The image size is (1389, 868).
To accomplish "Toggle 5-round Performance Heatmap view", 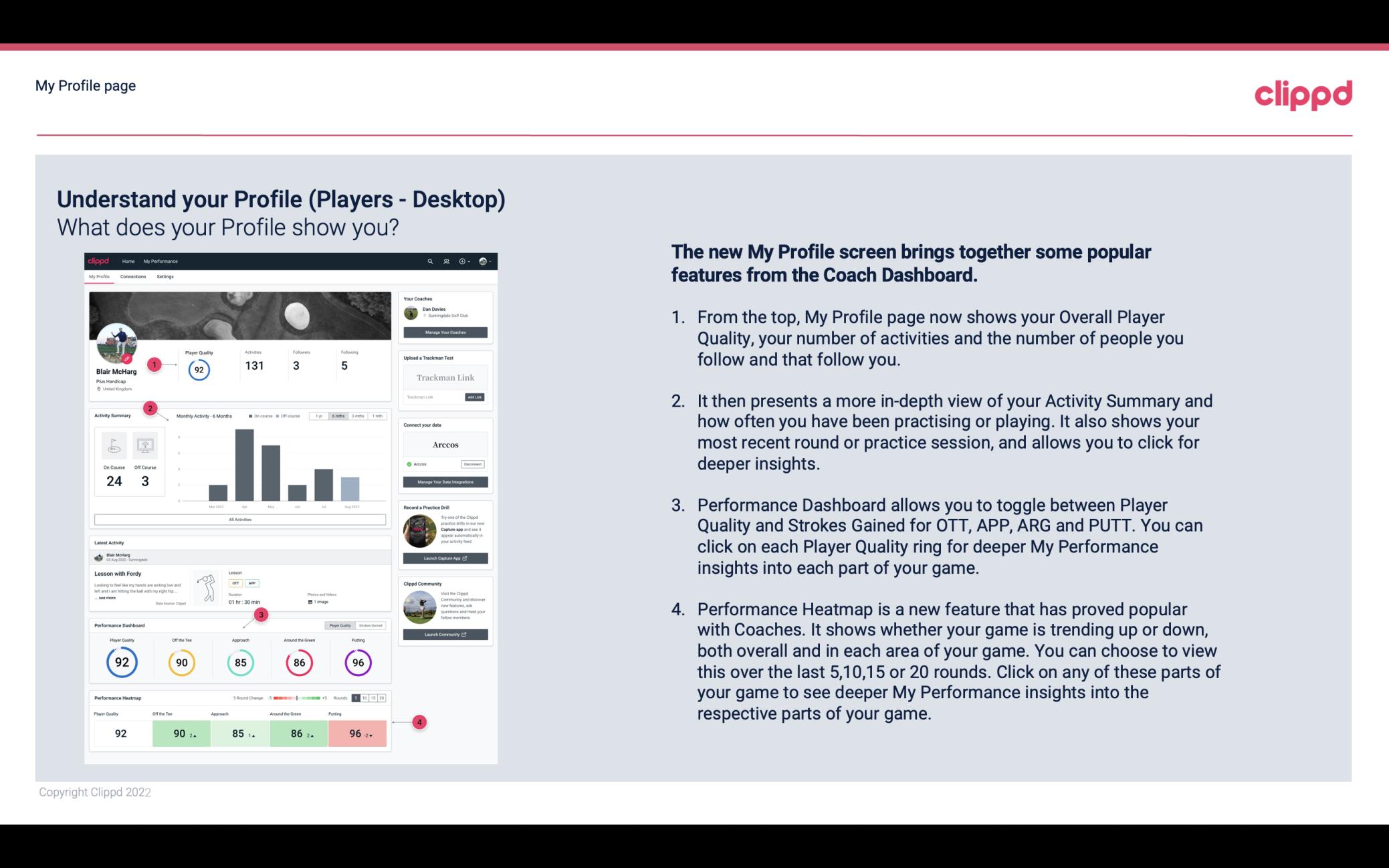I will (356, 697).
